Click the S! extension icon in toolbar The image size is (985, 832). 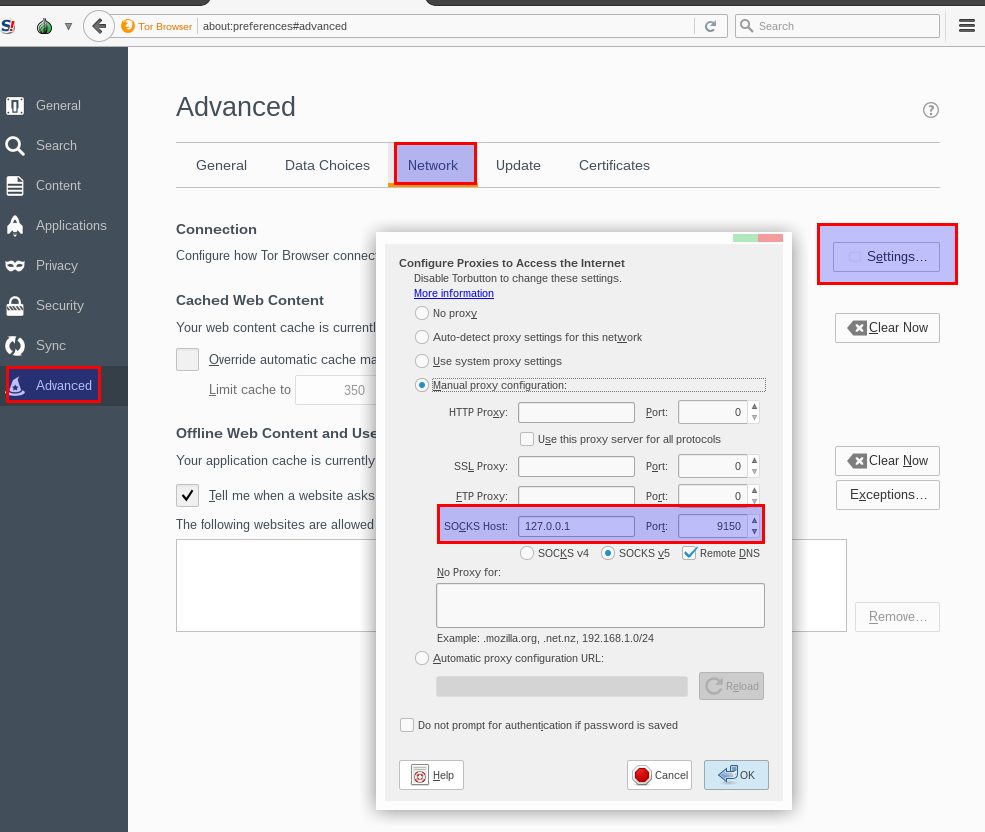point(8,26)
